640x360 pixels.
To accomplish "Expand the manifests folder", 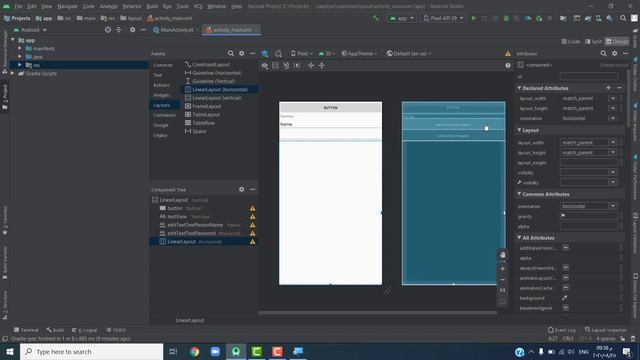I will pos(20,48).
